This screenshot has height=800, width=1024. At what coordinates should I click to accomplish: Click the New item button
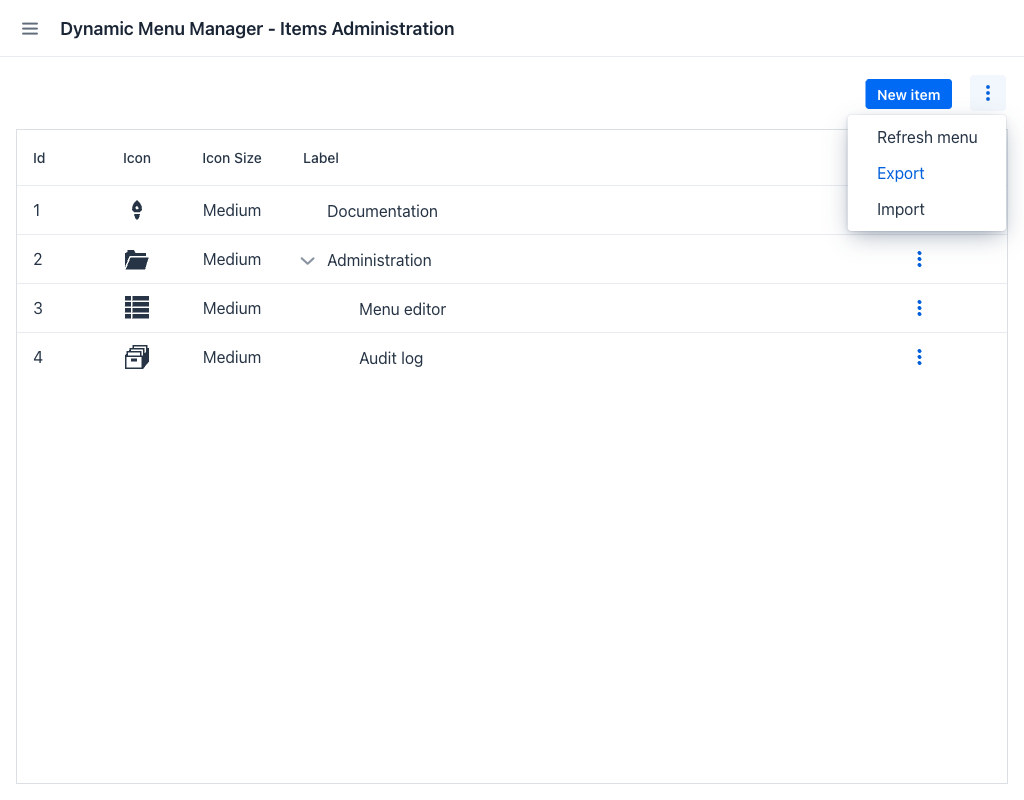click(x=908, y=95)
